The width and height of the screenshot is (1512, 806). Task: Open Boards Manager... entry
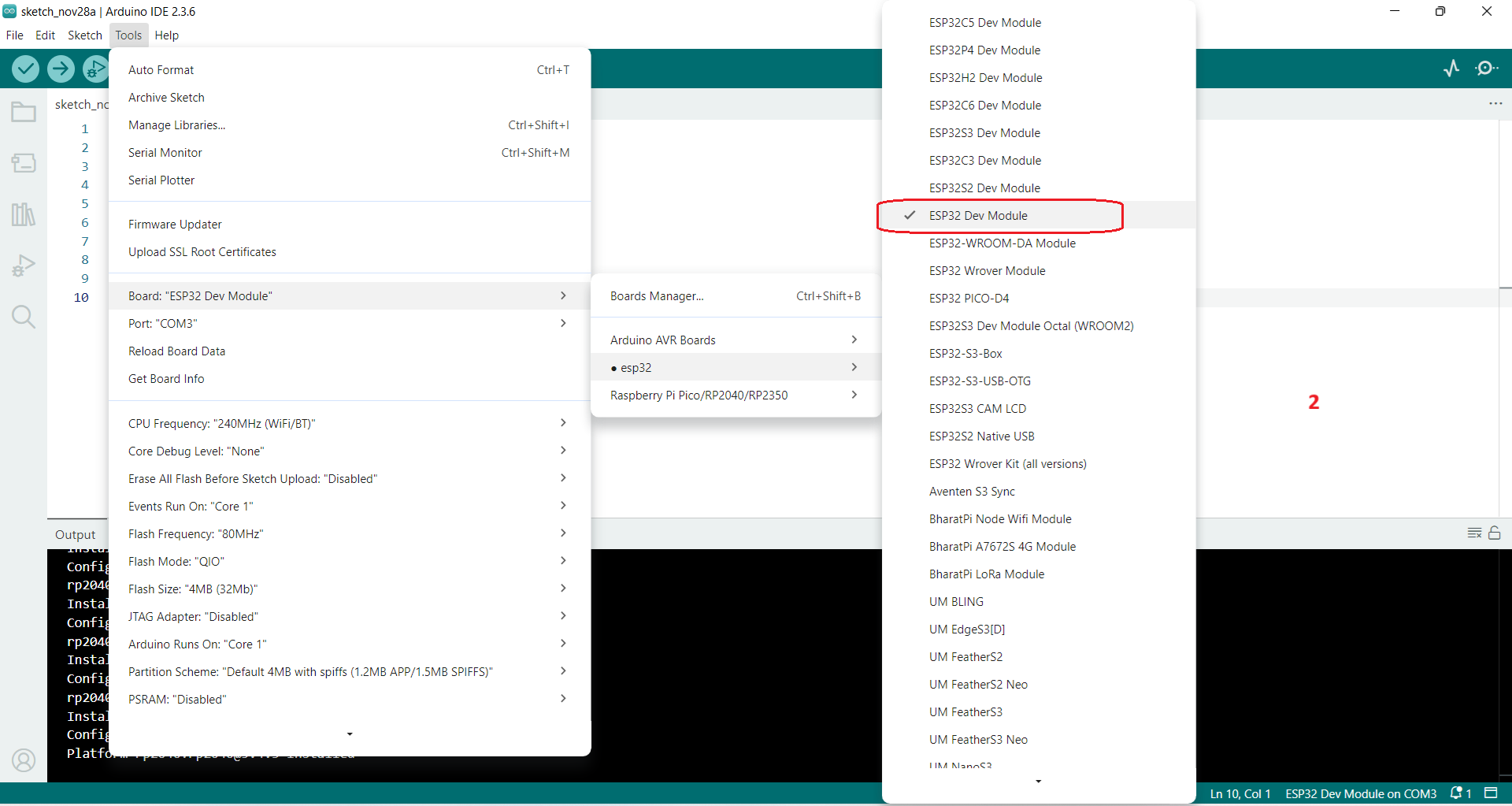735,295
